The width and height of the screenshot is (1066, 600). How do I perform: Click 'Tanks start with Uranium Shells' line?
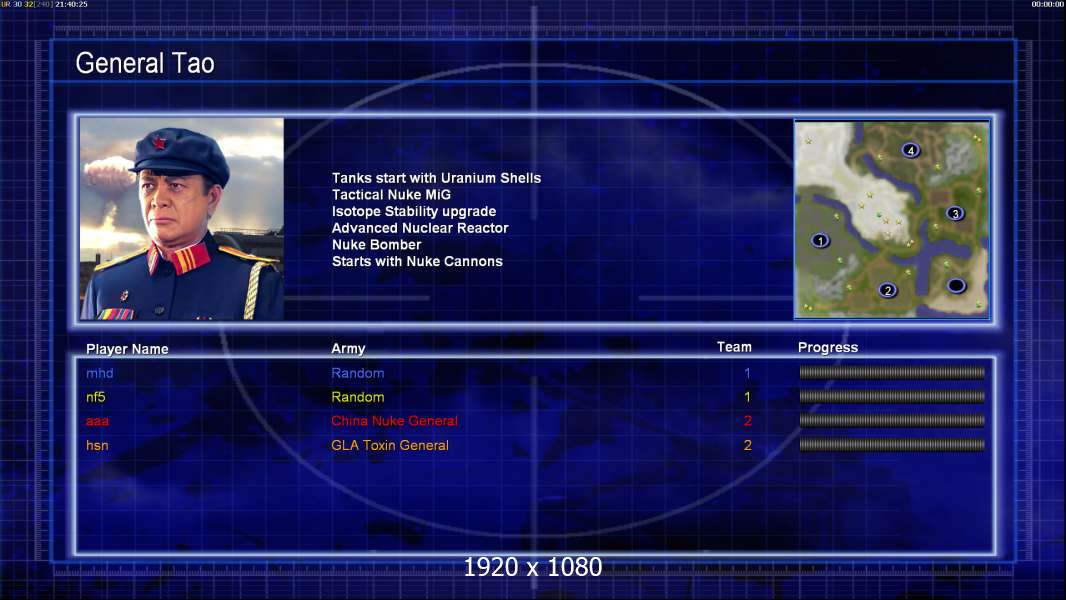(x=436, y=178)
